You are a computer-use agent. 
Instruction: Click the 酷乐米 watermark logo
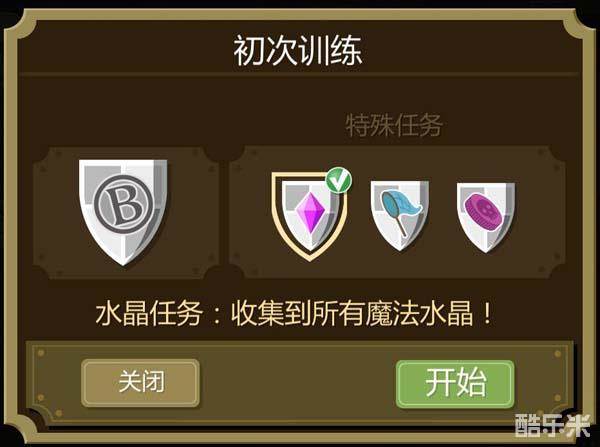(x=553, y=425)
